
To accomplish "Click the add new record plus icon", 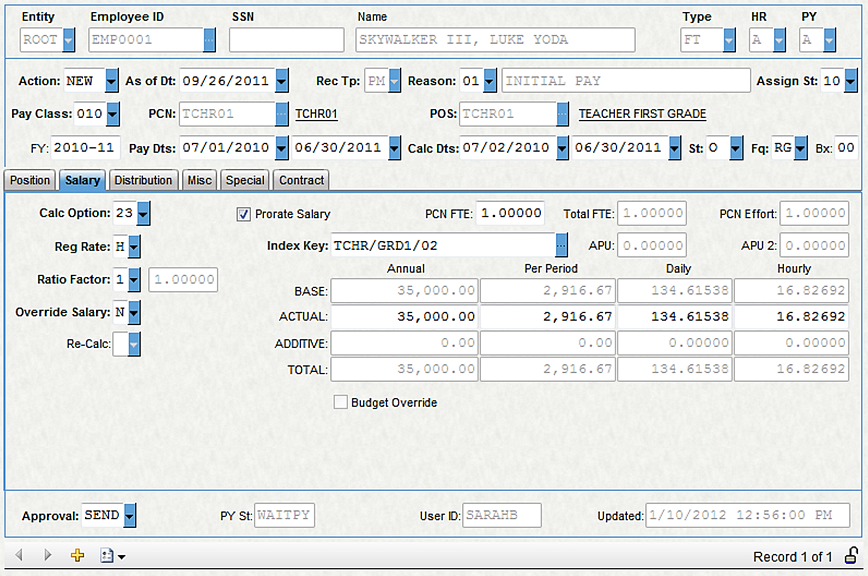I will click(x=78, y=556).
